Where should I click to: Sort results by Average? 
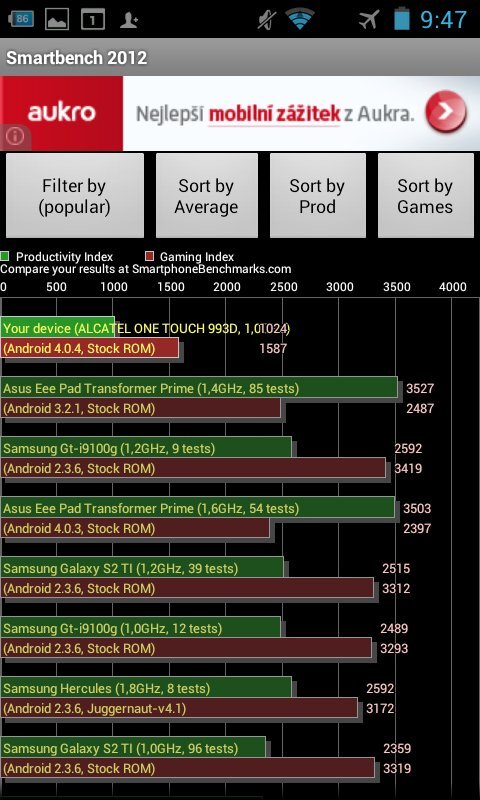(207, 195)
